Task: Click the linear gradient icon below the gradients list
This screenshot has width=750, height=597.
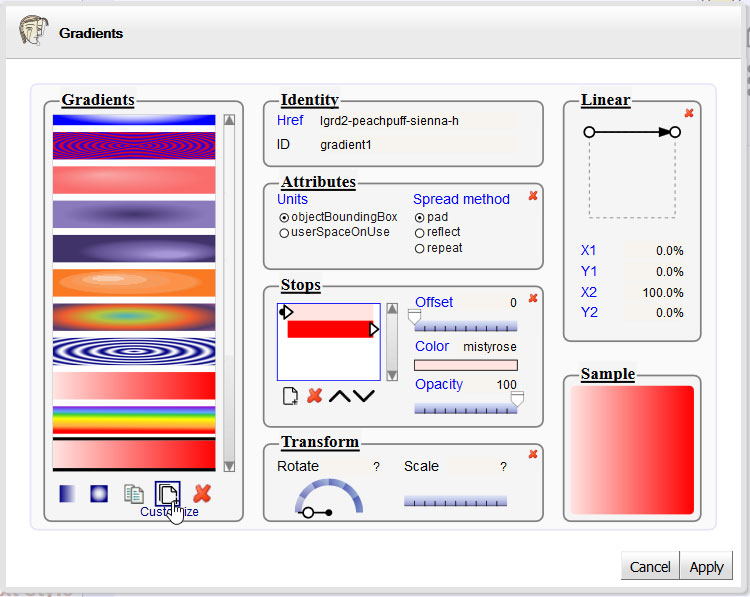Action: tap(67, 493)
